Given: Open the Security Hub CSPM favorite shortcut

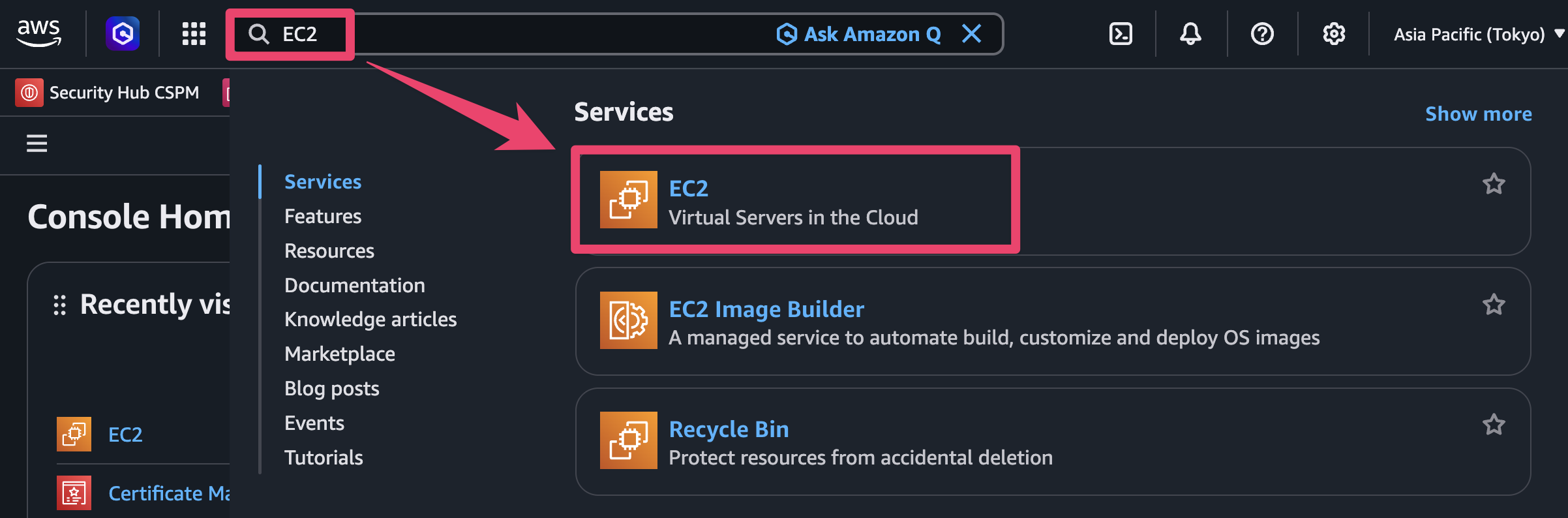Looking at the screenshot, I should 108,93.
